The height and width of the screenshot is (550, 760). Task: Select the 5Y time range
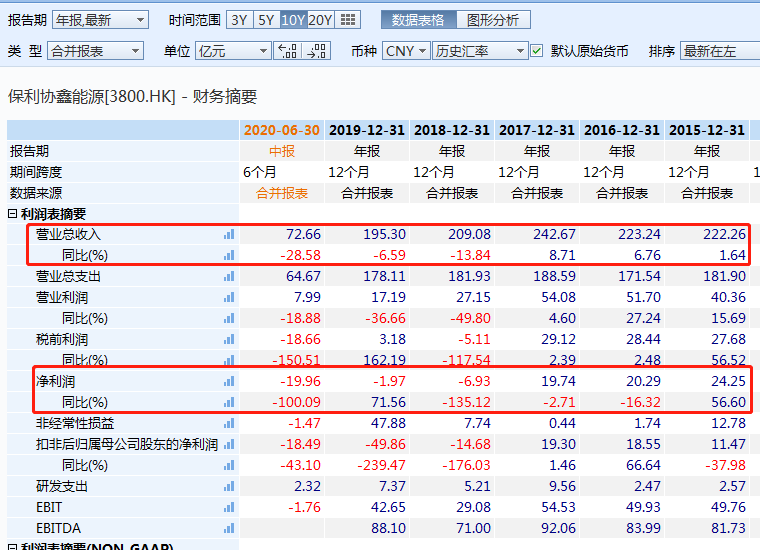[x=266, y=20]
